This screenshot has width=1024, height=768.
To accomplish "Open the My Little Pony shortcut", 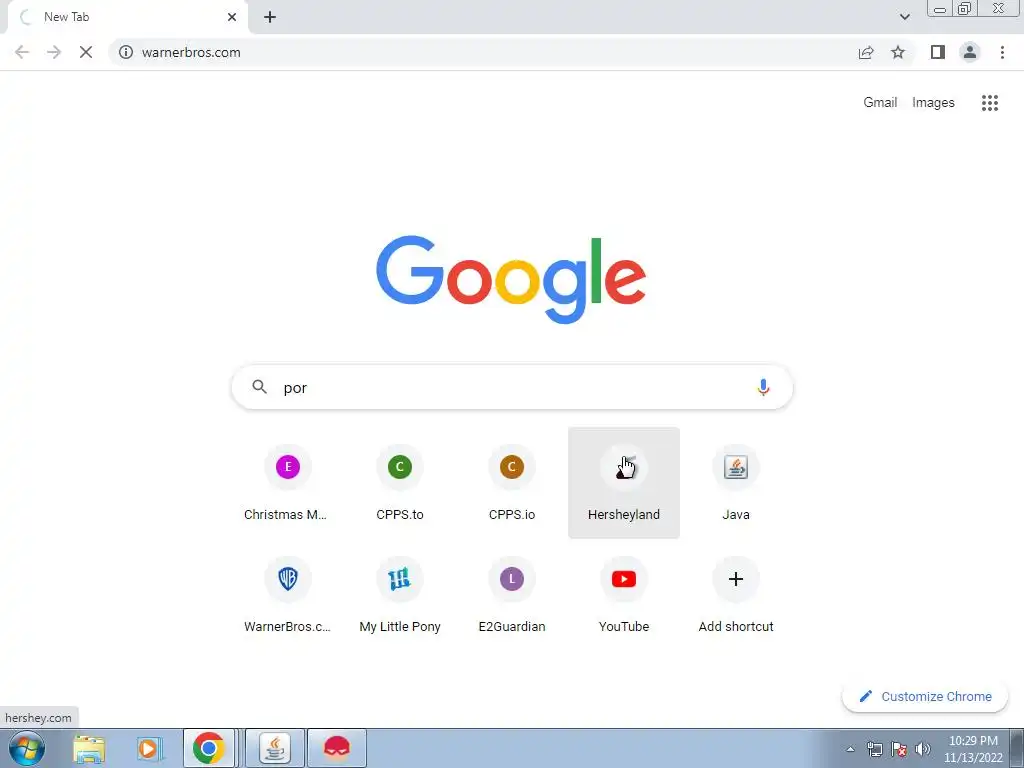I will coord(400,595).
